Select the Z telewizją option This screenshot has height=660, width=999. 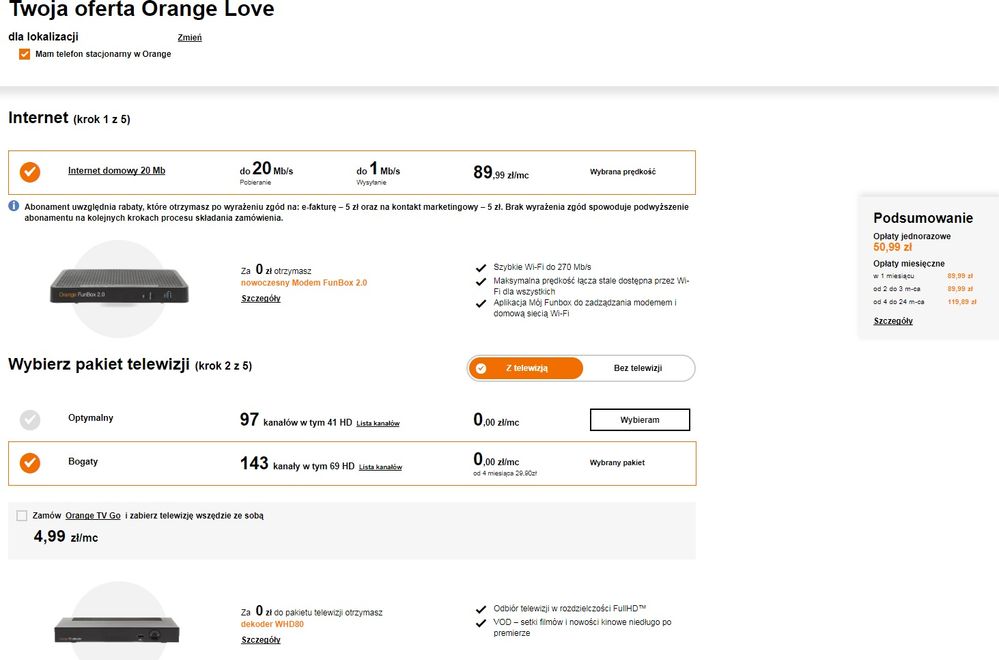525,368
